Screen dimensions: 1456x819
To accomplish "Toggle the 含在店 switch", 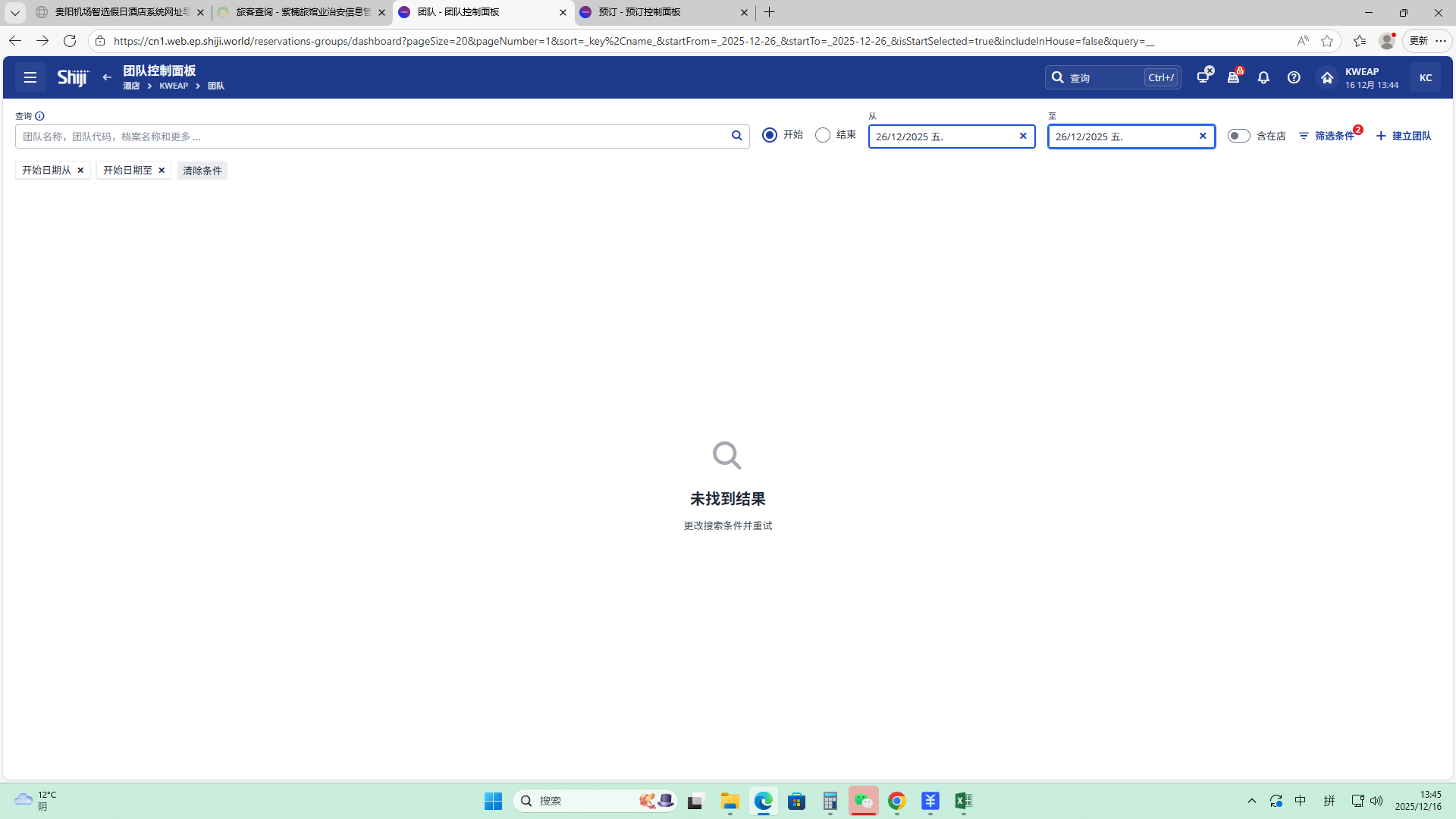I will tap(1238, 136).
